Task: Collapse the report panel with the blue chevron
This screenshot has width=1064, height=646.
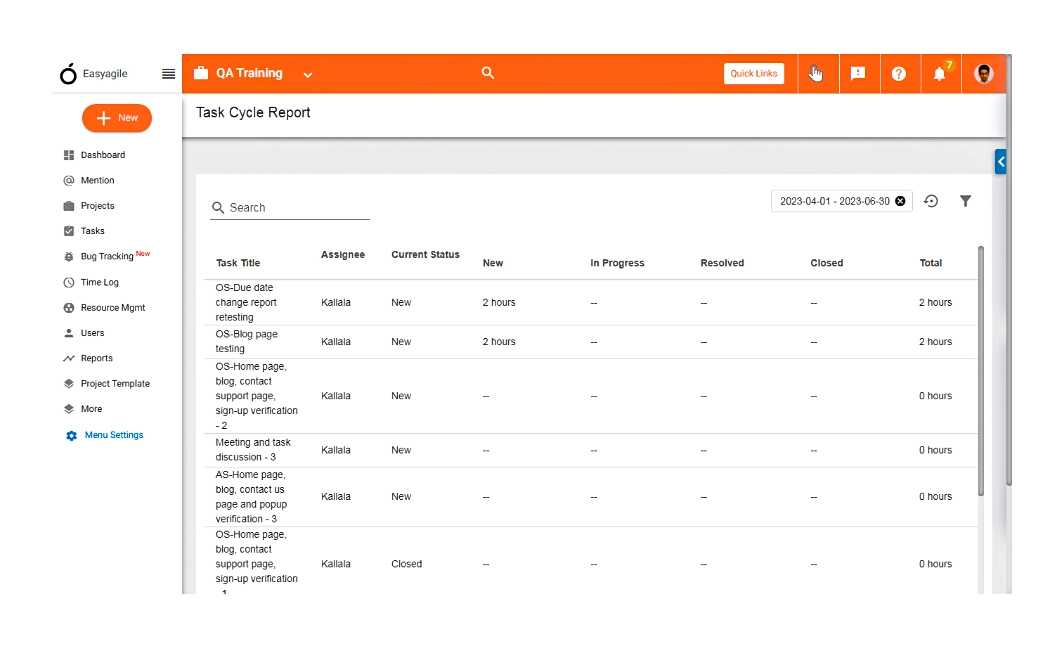Action: coord(1000,161)
